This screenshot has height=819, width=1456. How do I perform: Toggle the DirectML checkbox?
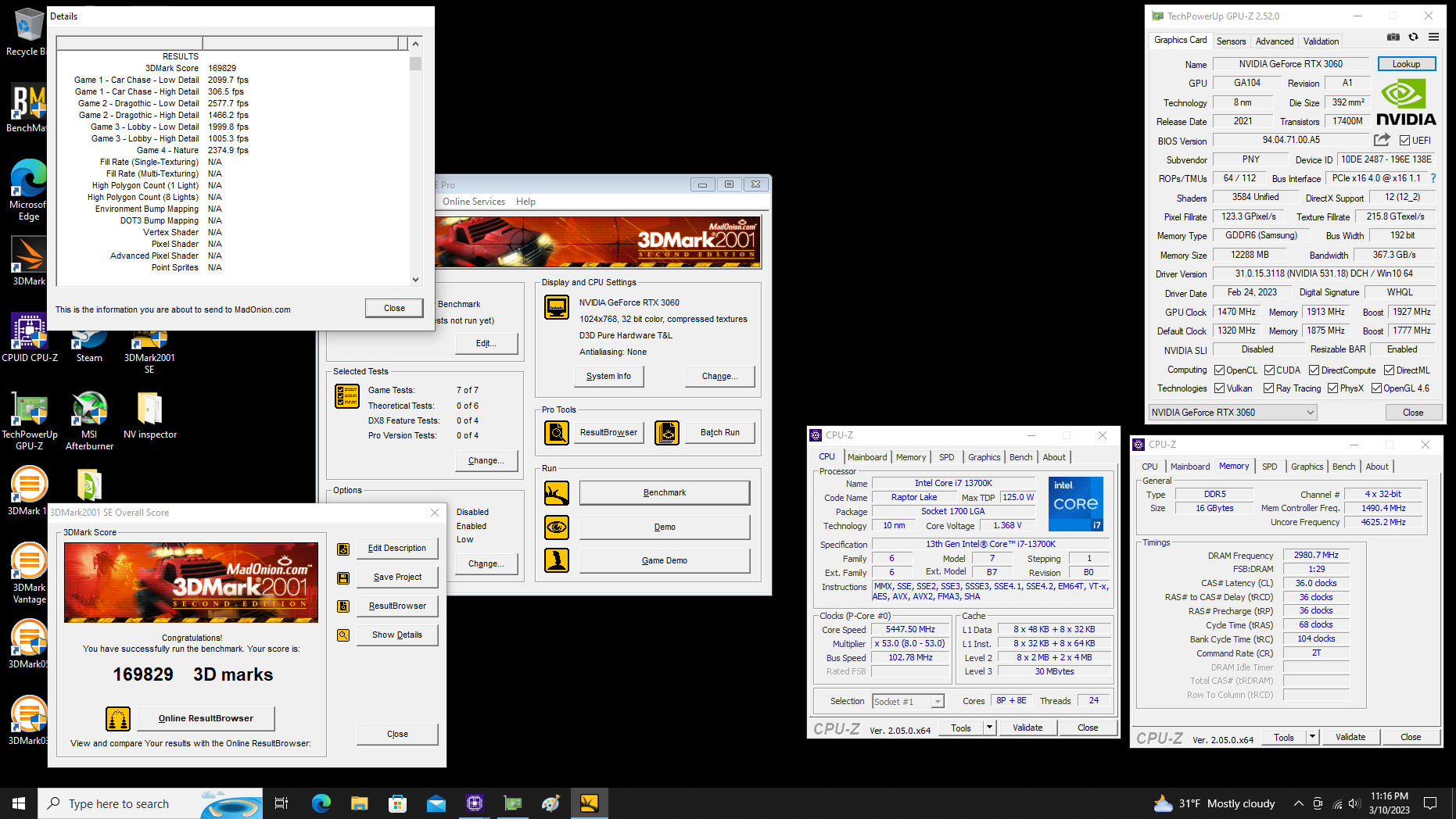click(1390, 370)
